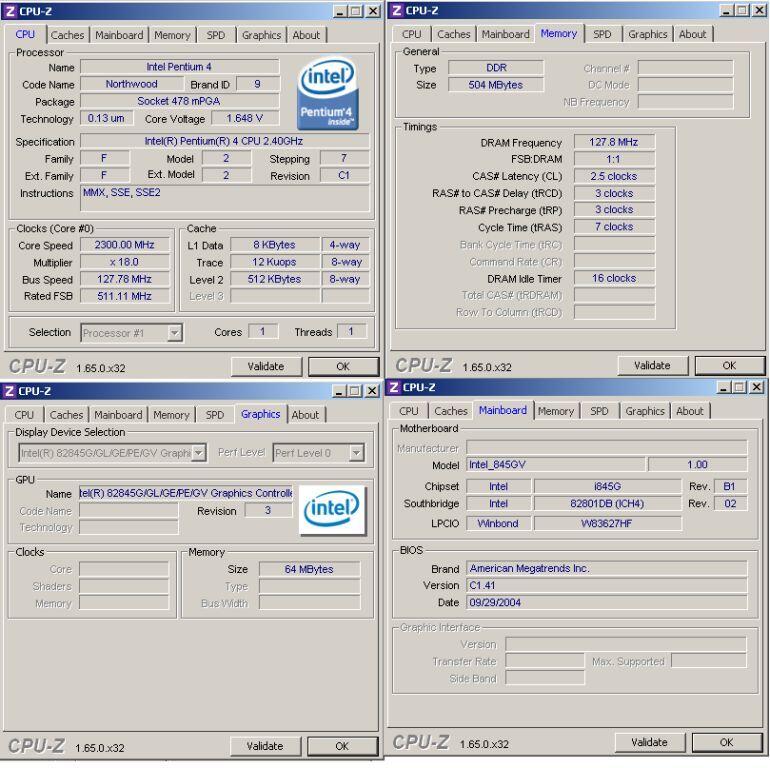Click the Core Speed value 2300.00 MHz
This screenshot has height=768, width=770.
(x=125, y=245)
